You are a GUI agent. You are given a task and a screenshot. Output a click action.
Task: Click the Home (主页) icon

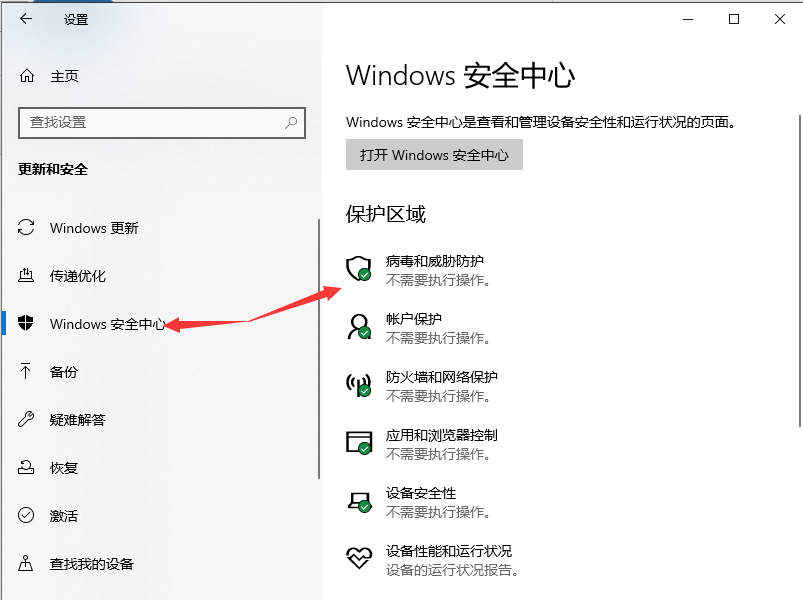tap(27, 76)
